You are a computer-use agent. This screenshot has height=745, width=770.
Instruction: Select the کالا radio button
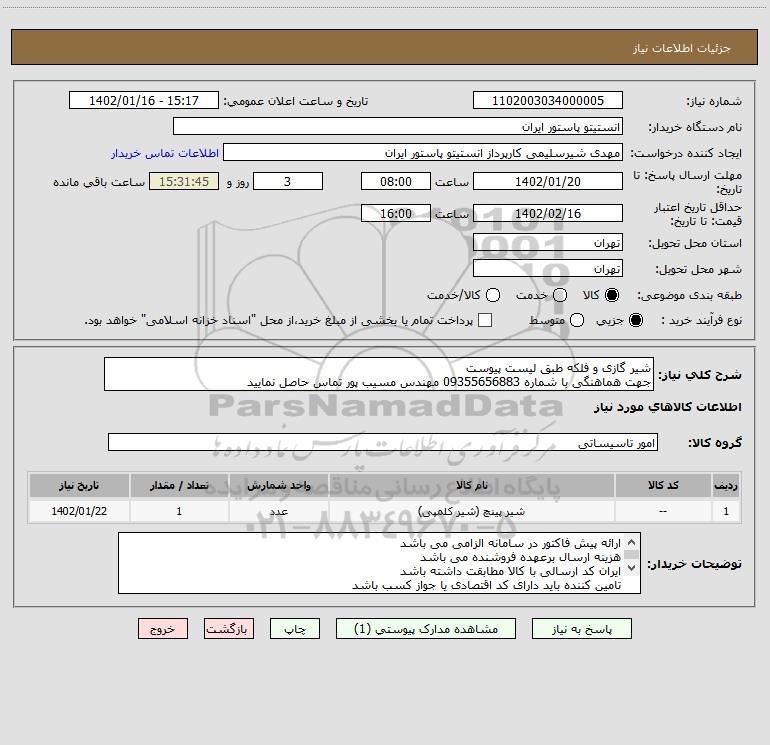coord(612,295)
